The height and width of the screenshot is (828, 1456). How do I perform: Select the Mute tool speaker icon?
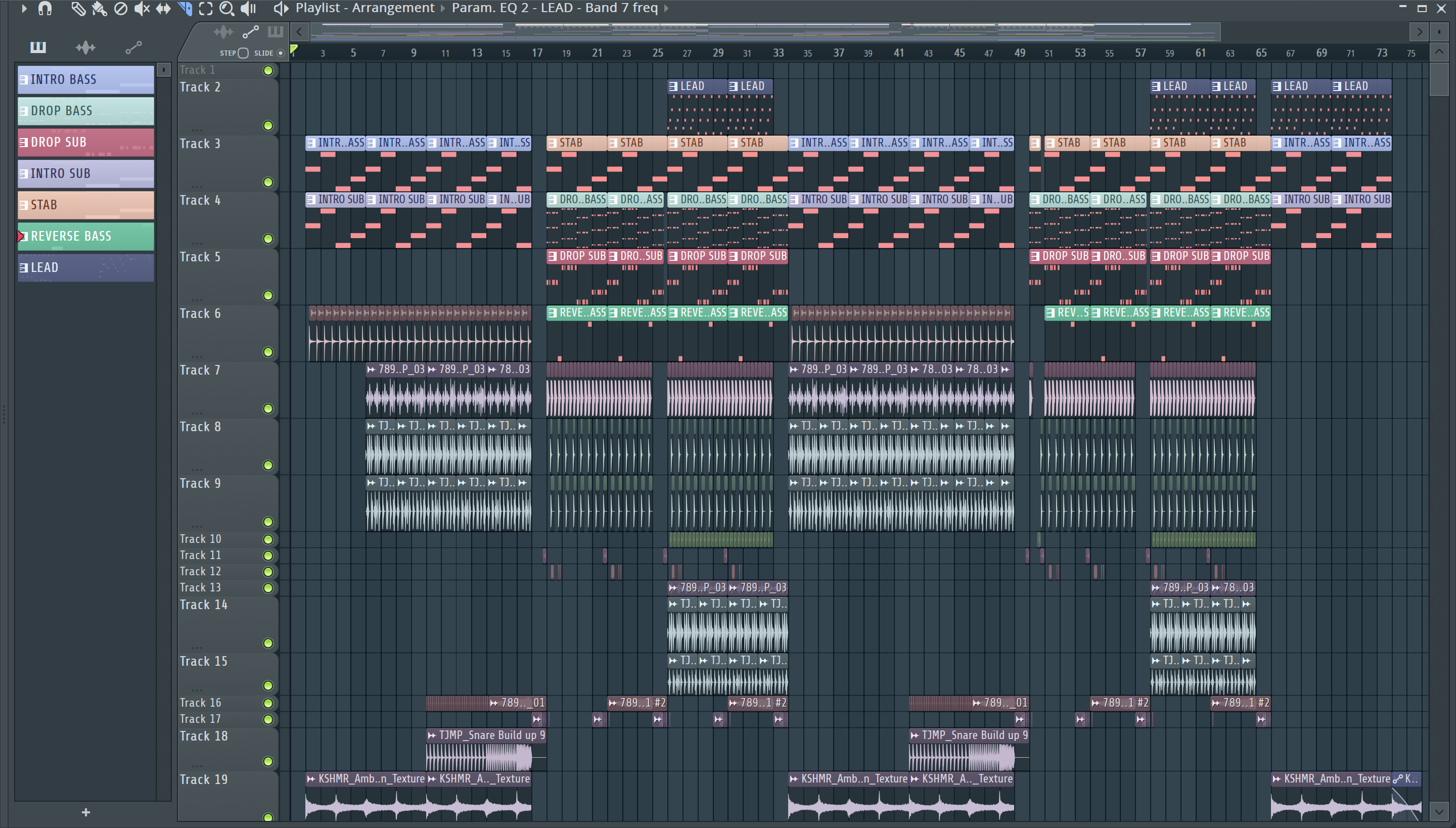(x=142, y=9)
